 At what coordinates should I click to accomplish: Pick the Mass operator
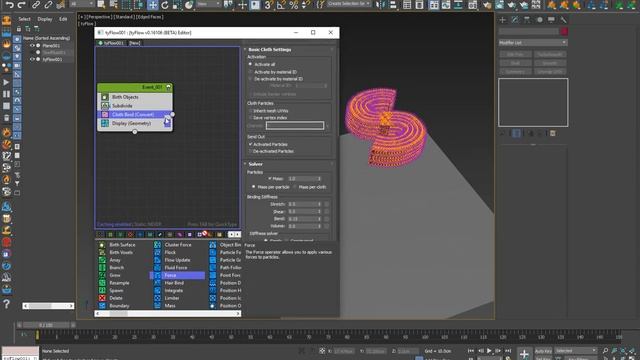pos(170,306)
